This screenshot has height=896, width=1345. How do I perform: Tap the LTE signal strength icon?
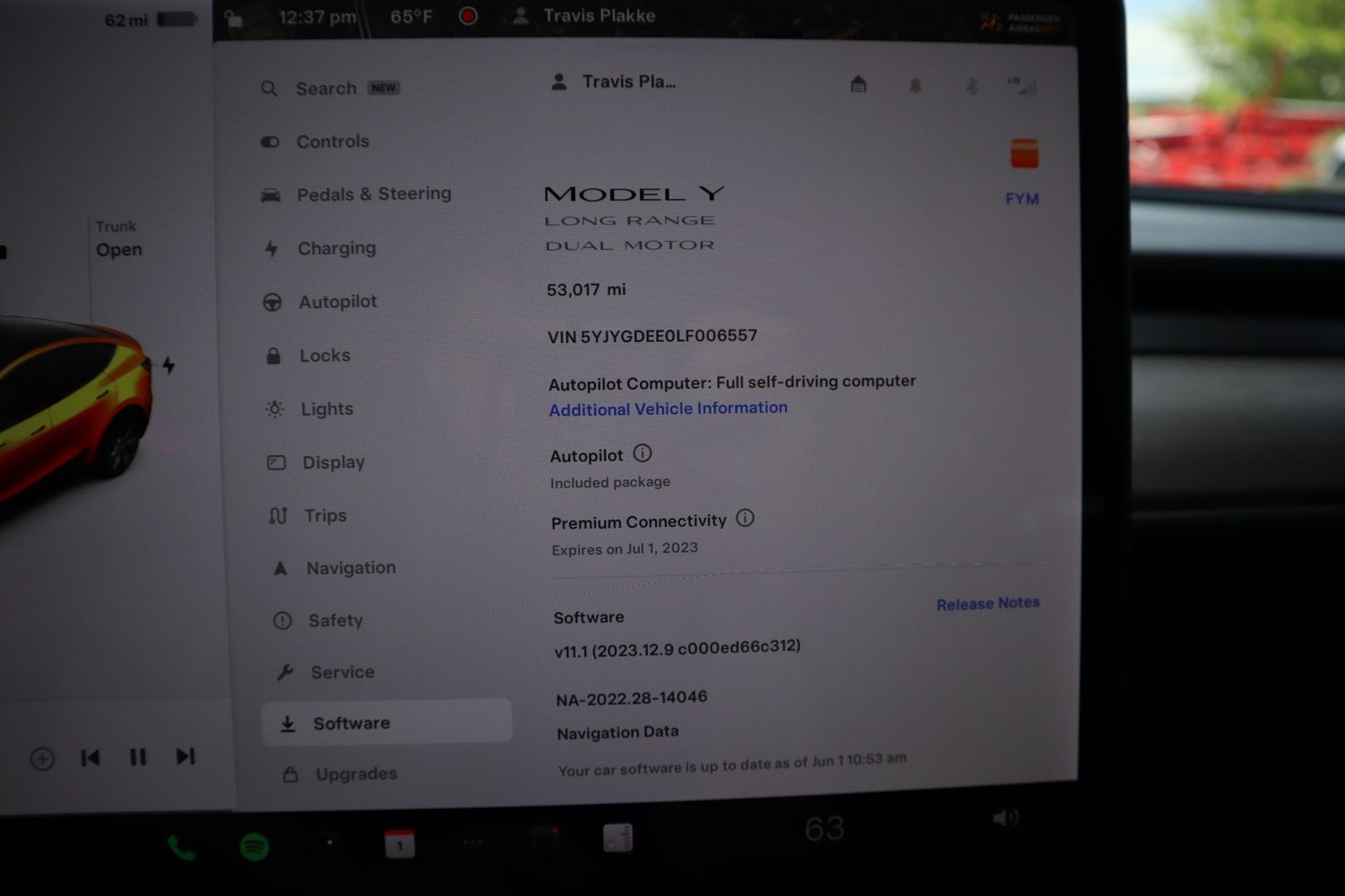point(1022,86)
